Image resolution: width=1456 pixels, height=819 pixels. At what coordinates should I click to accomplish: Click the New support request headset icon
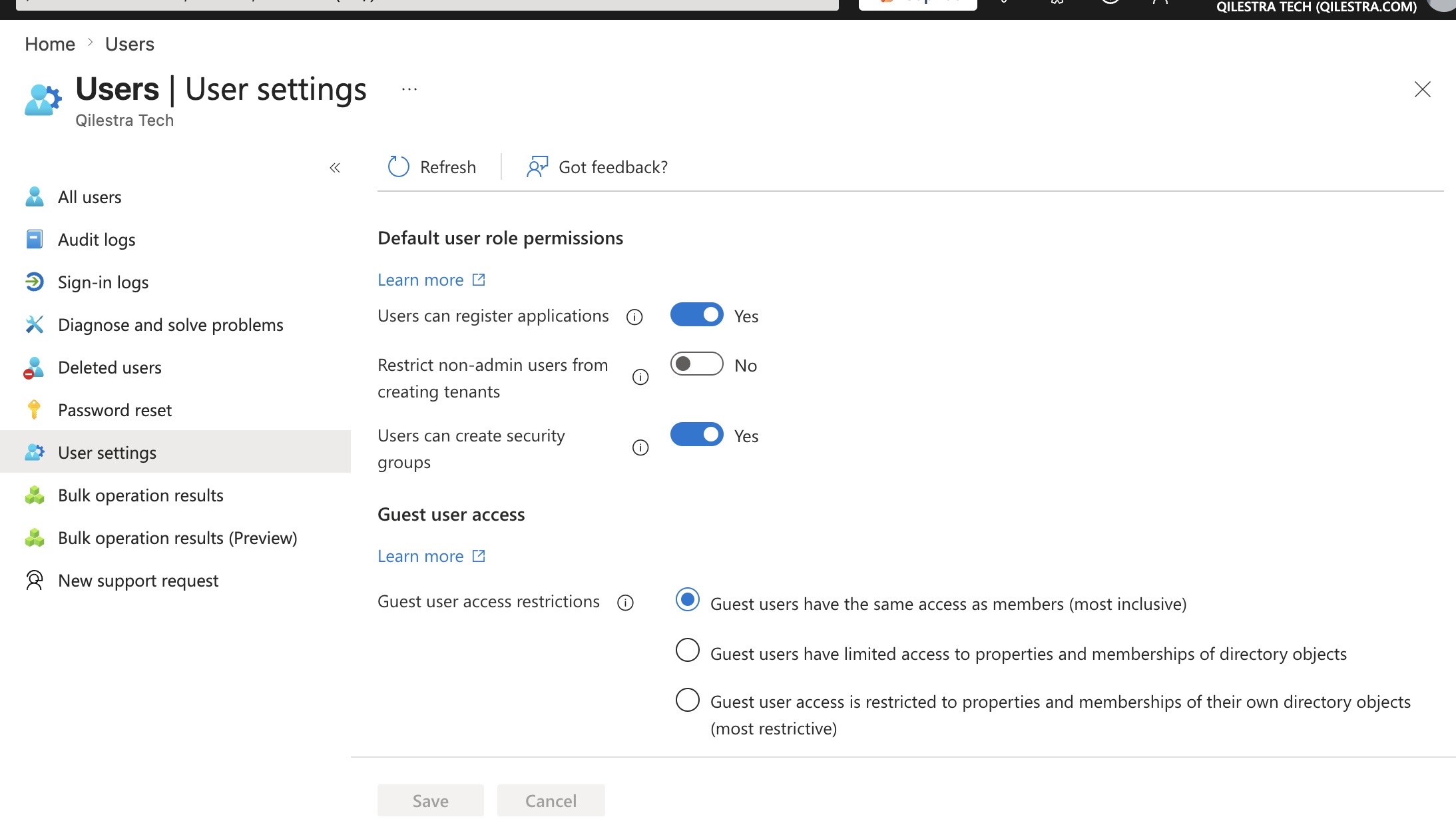coord(34,580)
